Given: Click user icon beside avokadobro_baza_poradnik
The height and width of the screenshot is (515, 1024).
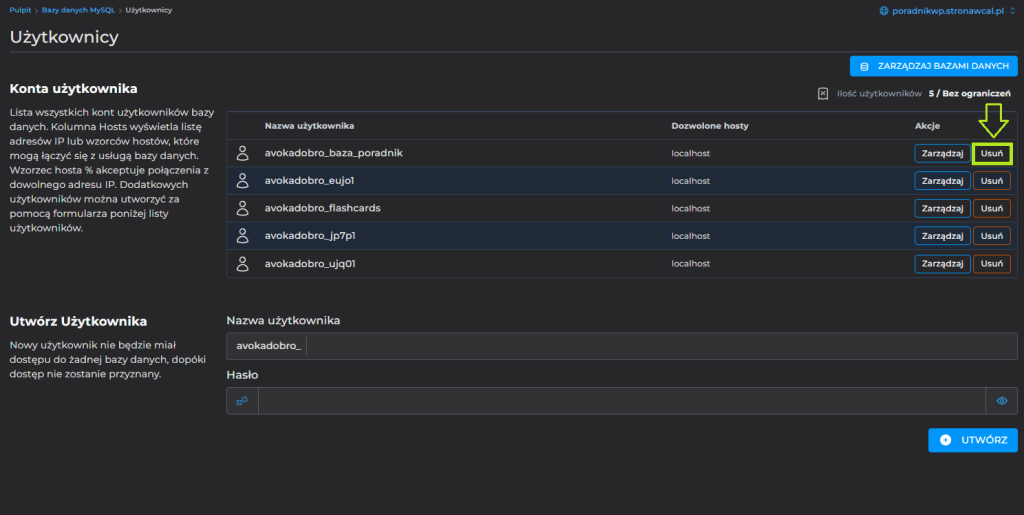Looking at the screenshot, I should (x=242, y=153).
